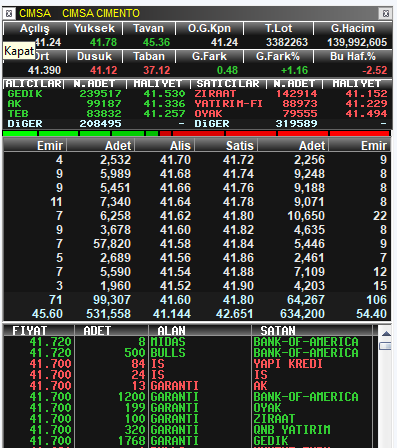The image size is (397, 448).
Task: Click seller QNB YATIRIM in trades
Action: (292, 430)
